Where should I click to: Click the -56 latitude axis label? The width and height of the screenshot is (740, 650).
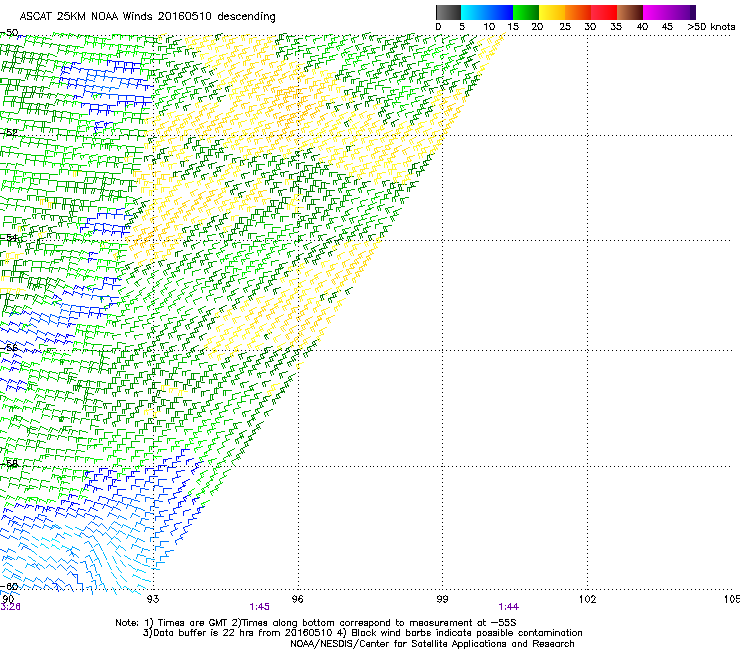coord(9,348)
